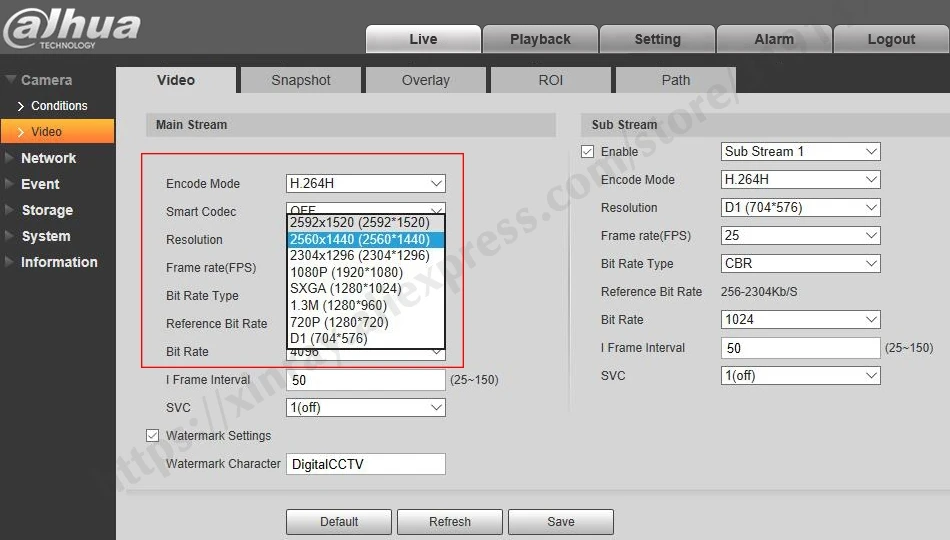Choose SXGA (1280*1024) resolution option
The height and width of the screenshot is (540, 950).
[x=365, y=288]
